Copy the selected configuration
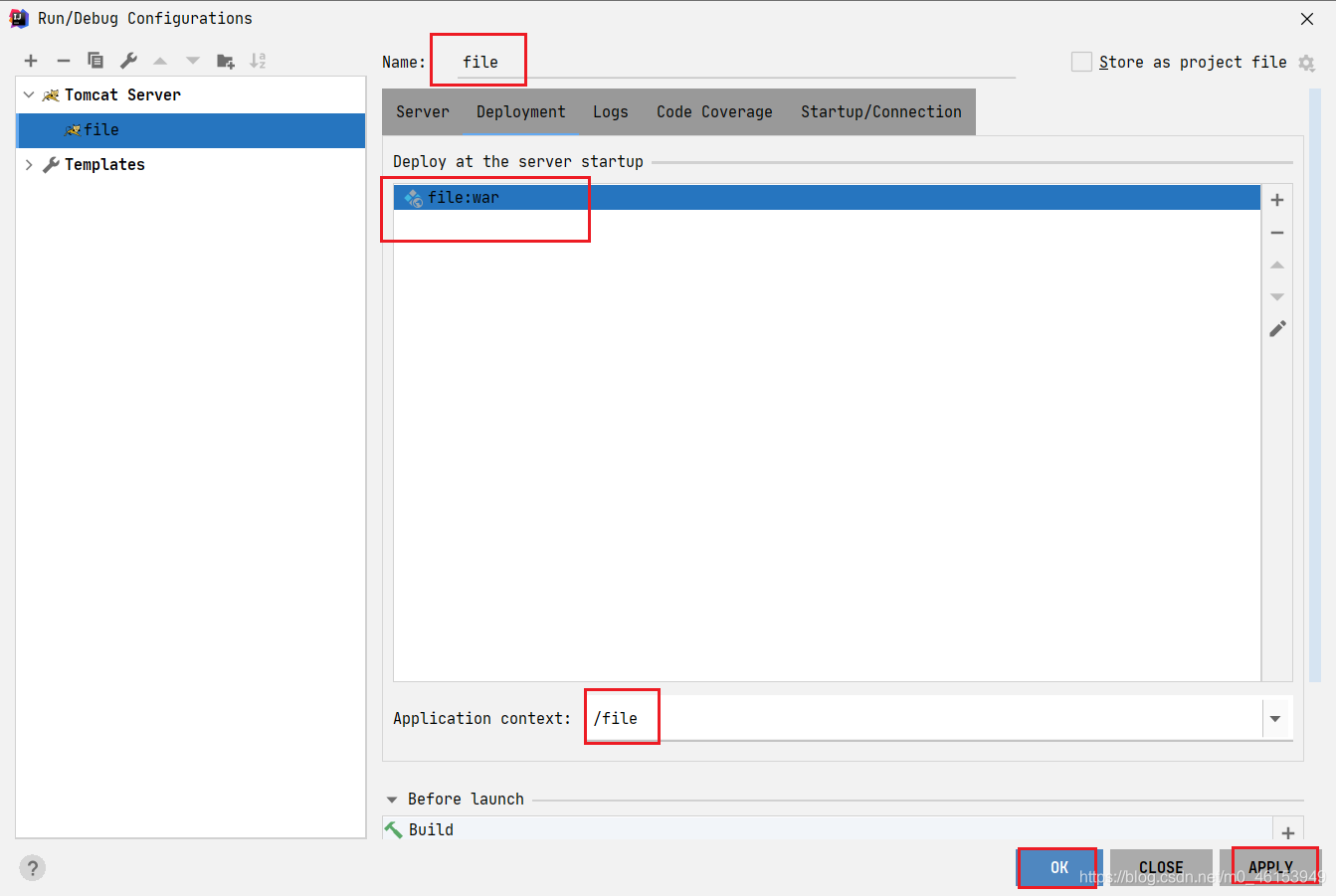This screenshot has height=896, width=1336. (95, 61)
